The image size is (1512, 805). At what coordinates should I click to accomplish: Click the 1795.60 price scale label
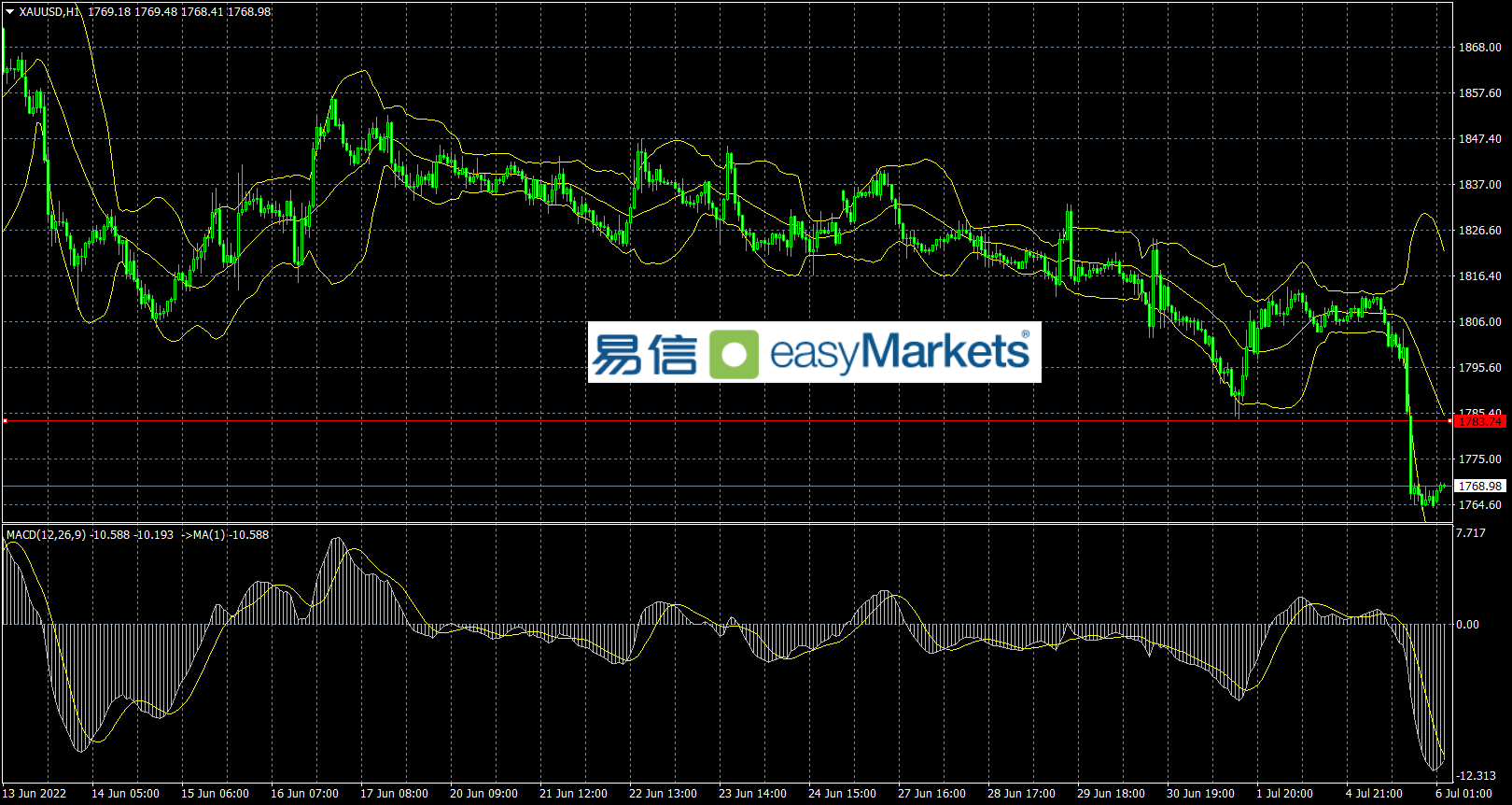1480,368
